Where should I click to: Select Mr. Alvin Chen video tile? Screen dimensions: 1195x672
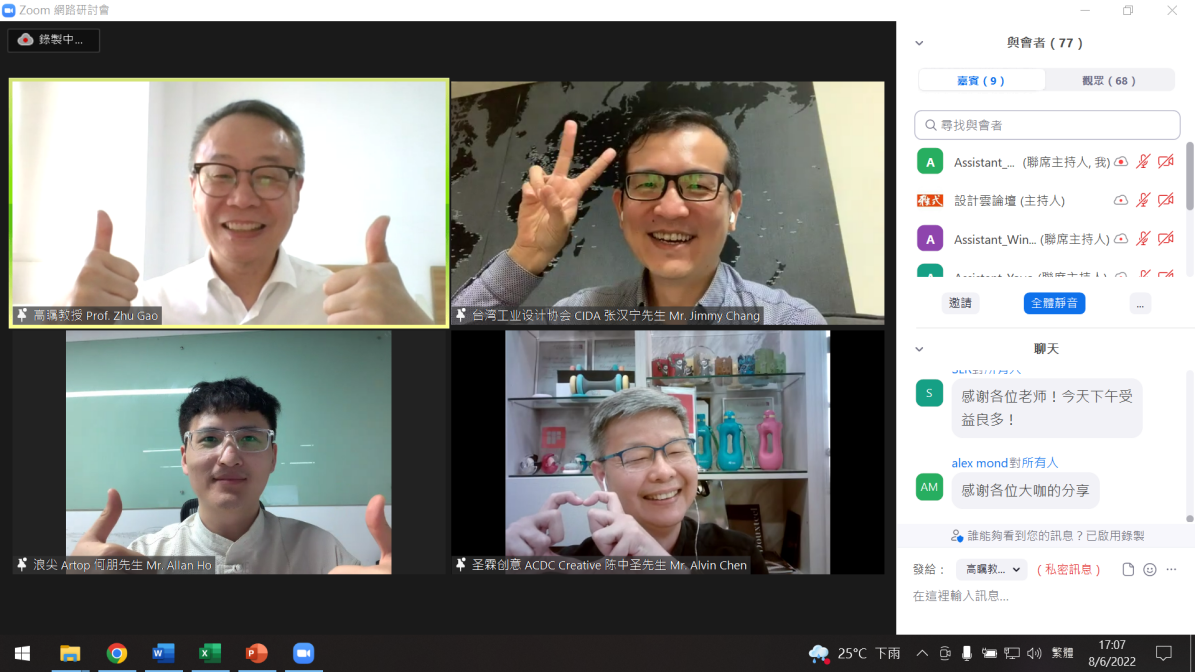668,452
